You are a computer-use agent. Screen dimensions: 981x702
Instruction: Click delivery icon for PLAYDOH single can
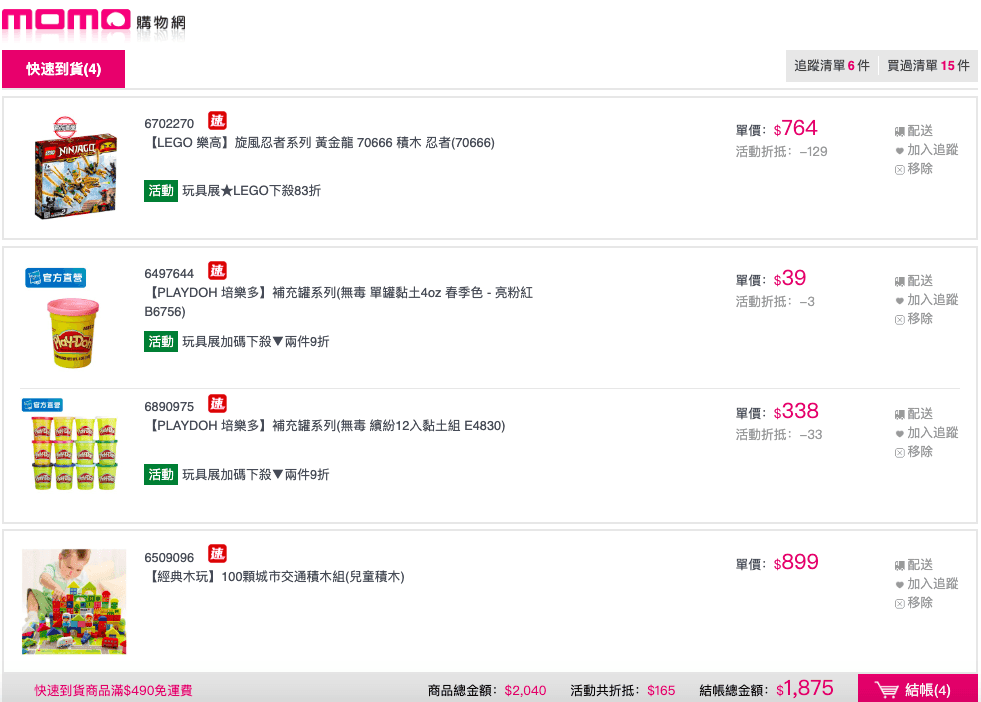coord(899,282)
